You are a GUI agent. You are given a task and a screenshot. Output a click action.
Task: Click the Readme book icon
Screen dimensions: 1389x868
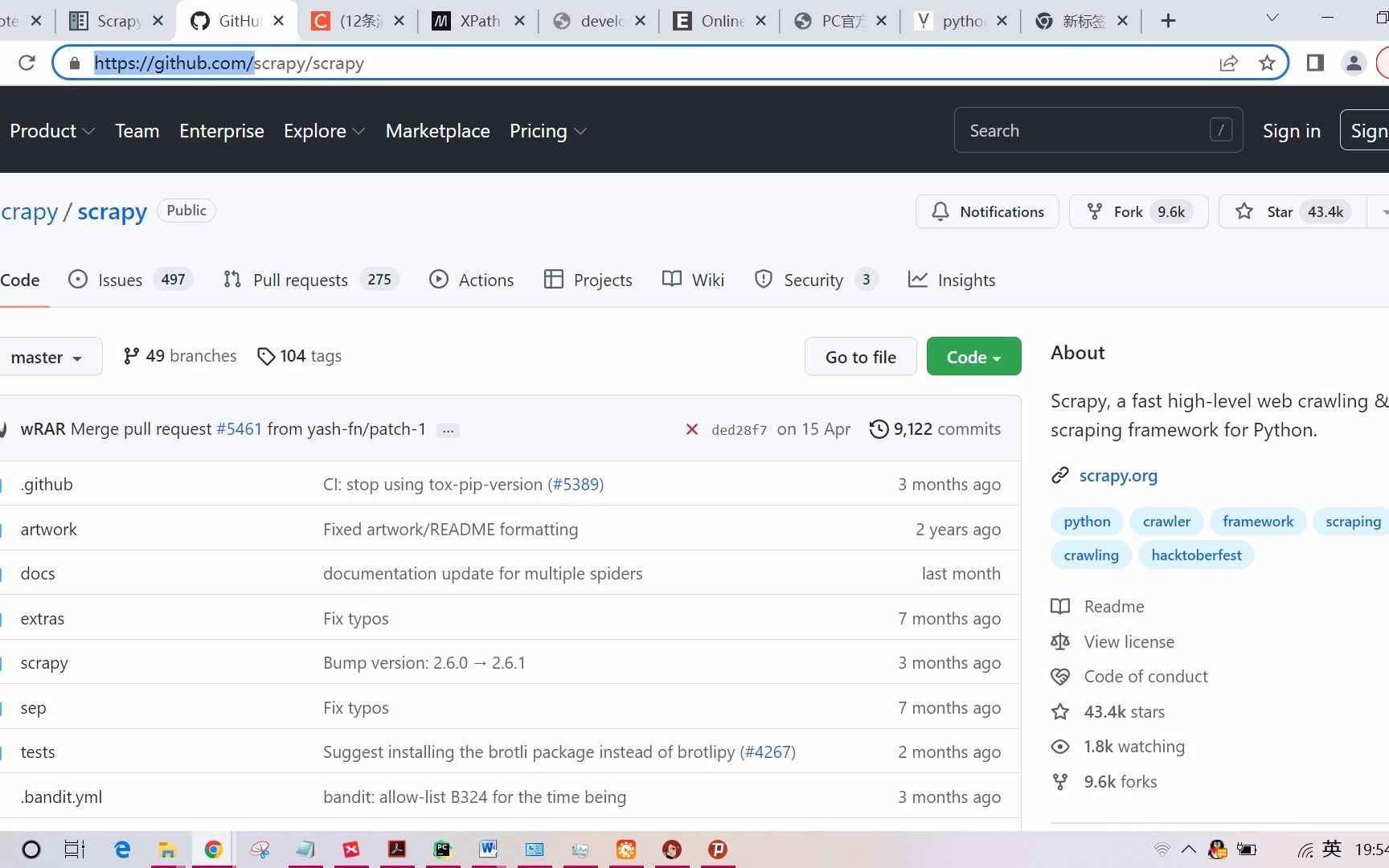pyautogui.click(x=1060, y=607)
